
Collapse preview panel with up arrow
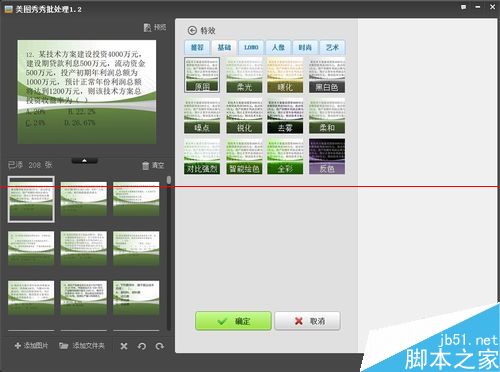pyautogui.click(x=85, y=161)
